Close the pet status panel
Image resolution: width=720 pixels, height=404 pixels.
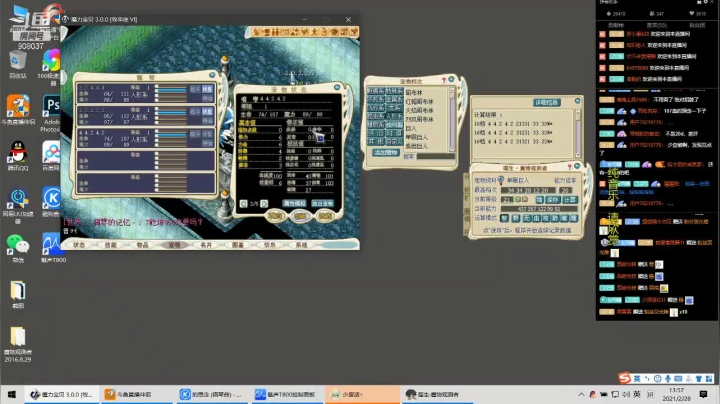(x=337, y=87)
